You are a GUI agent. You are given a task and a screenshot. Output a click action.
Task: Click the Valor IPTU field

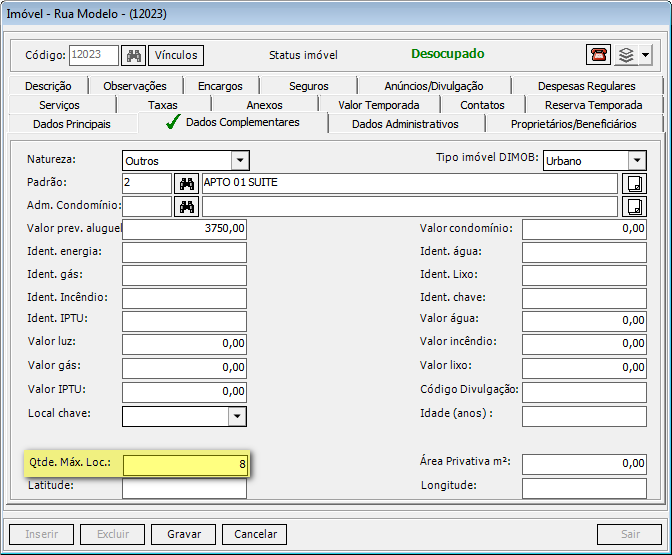tap(184, 393)
